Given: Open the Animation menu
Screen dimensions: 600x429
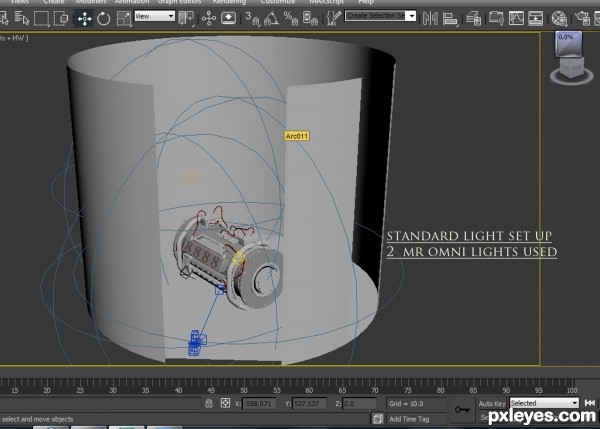Looking at the screenshot, I should click(132, 2).
